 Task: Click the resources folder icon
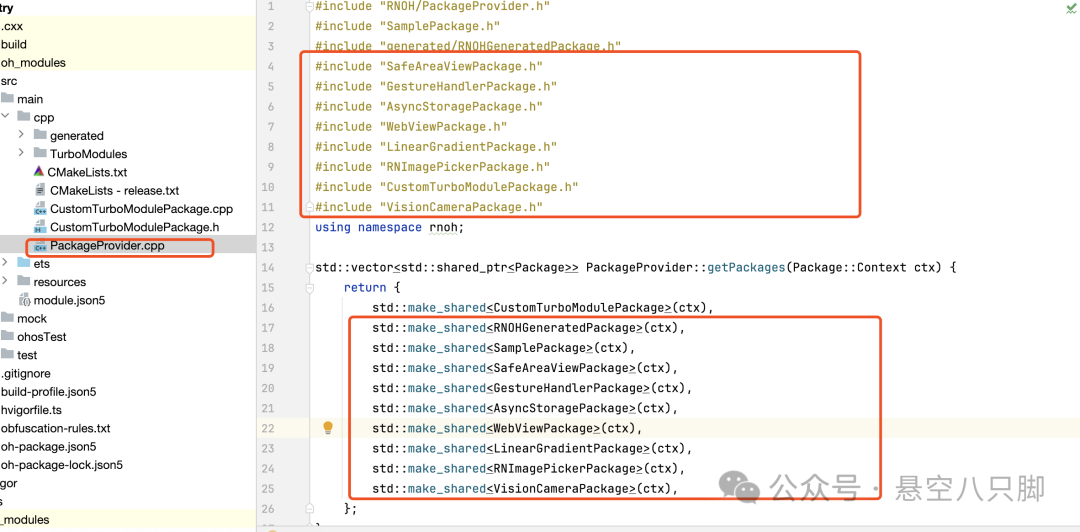tap(23, 281)
